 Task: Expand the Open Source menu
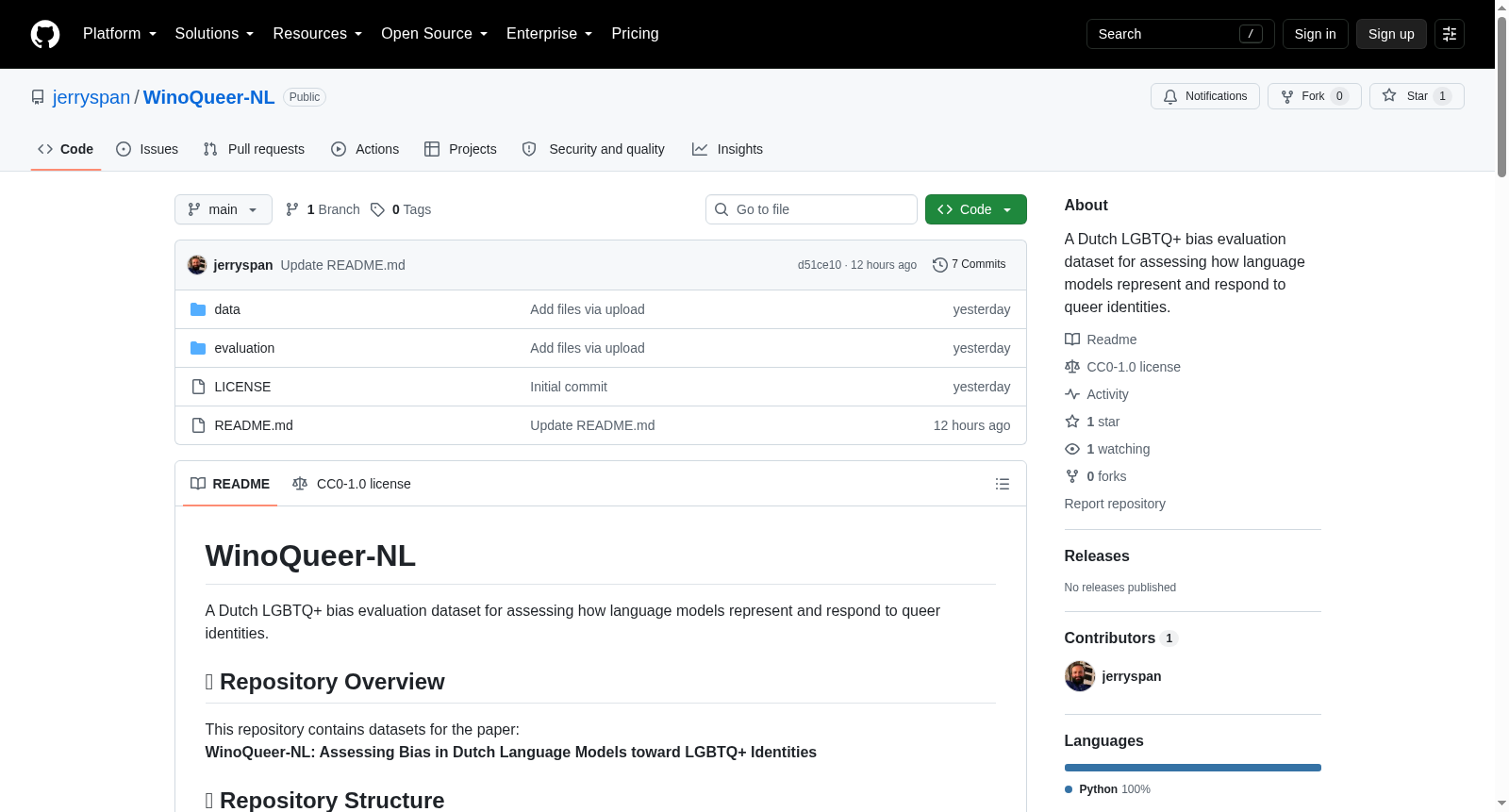pos(435,34)
